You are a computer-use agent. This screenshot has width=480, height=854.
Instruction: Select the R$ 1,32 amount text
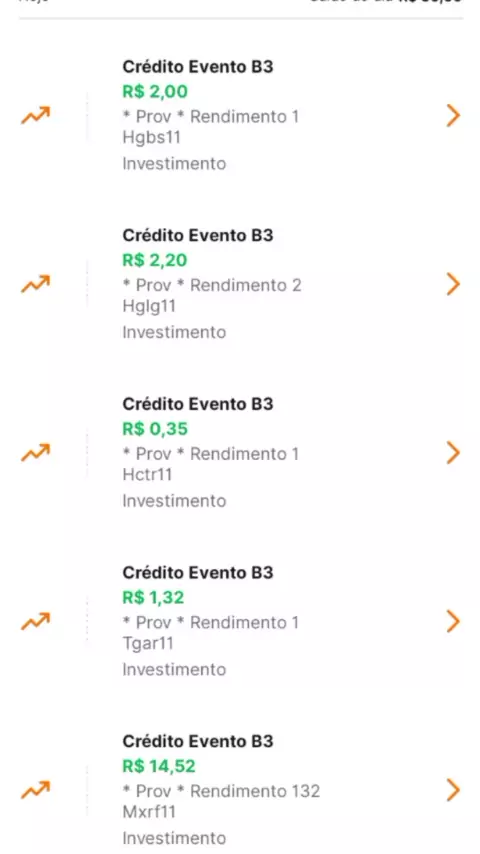(154, 597)
